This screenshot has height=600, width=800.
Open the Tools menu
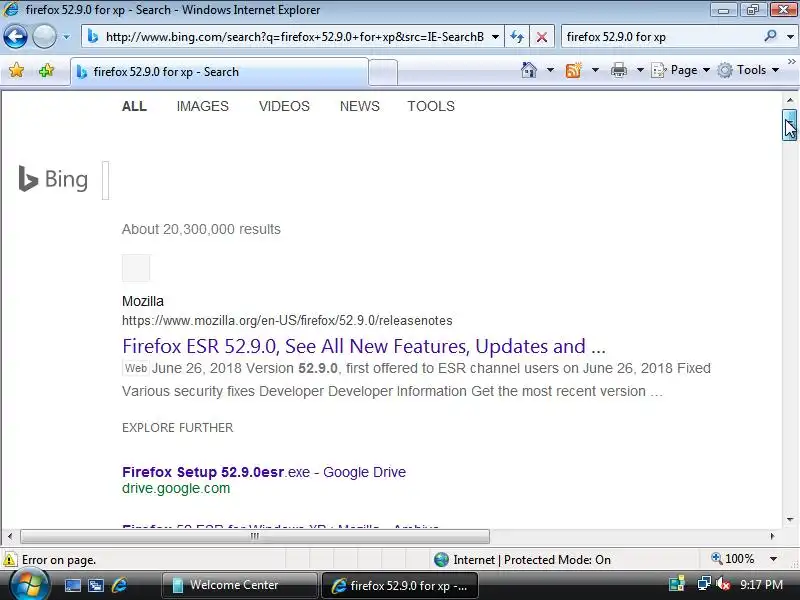tap(748, 70)
